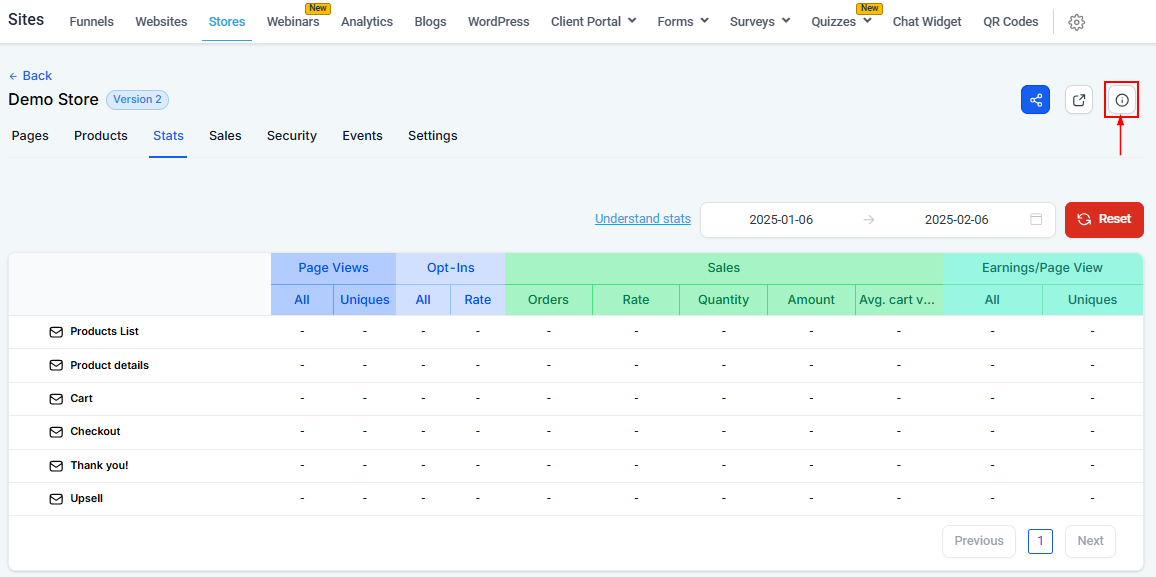Screen dimensions: 1156x577
Task: Click envelope icon beside Upsell
Action: pos(56,499)
